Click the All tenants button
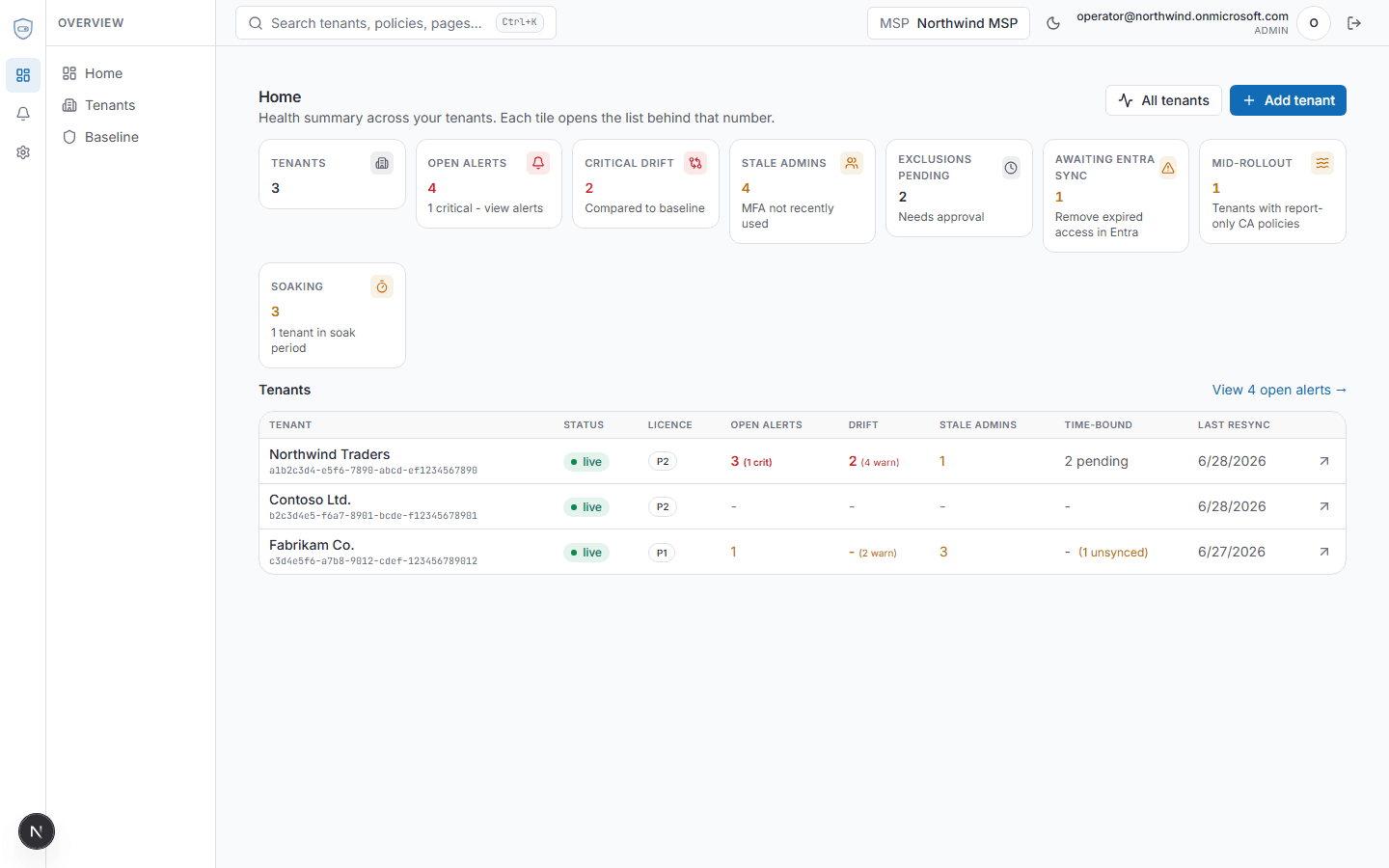This screenshot has width=1389, height=868. pyautogui.click(x=1163, y=100)
